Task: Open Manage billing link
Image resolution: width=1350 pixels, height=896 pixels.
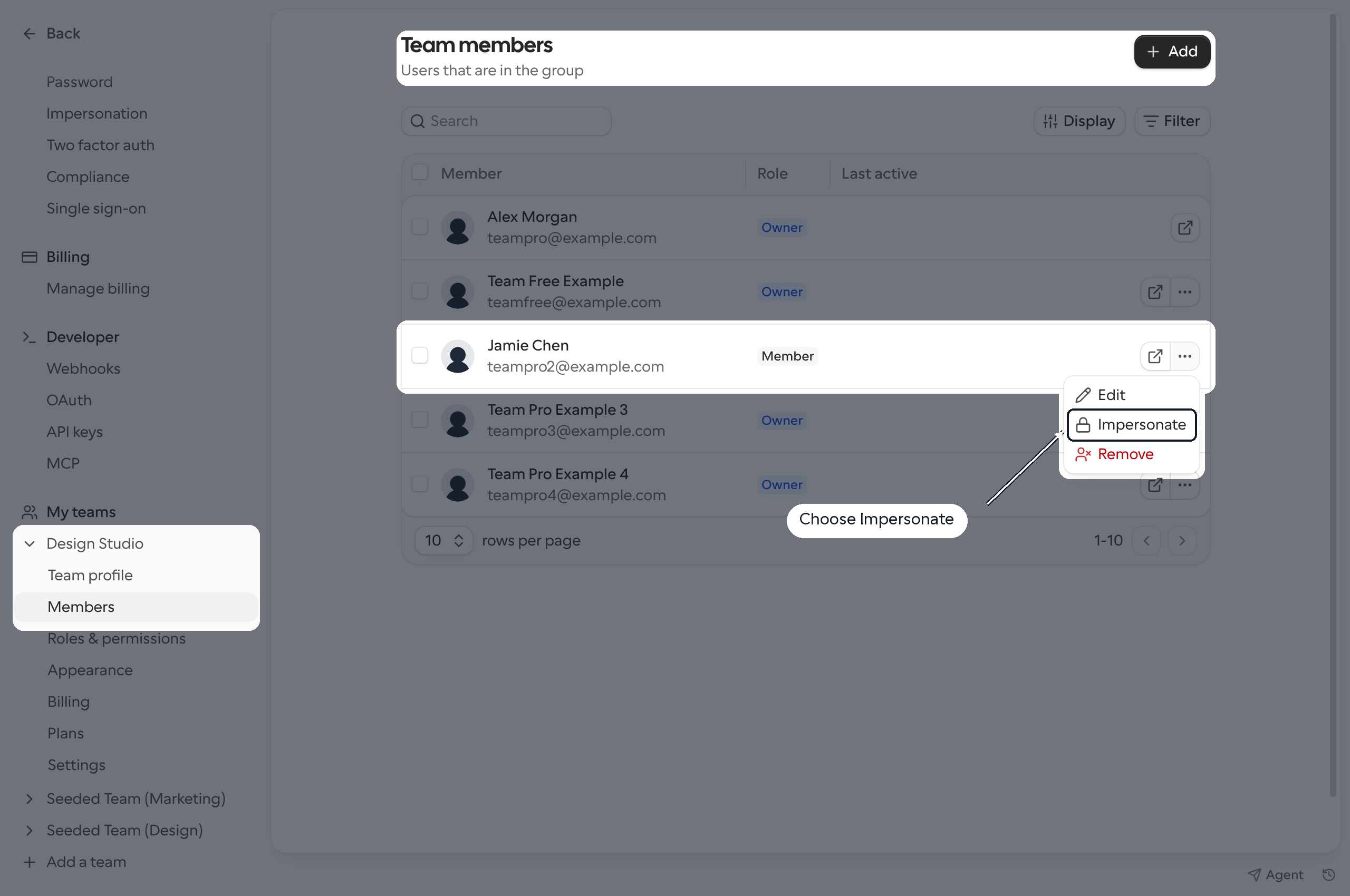Action: [x=98, y=289]
